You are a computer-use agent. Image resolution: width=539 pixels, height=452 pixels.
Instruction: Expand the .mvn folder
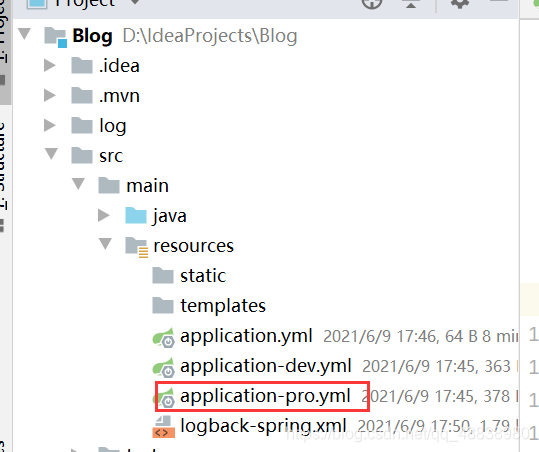pyautogui.click(x=50, y=95)
